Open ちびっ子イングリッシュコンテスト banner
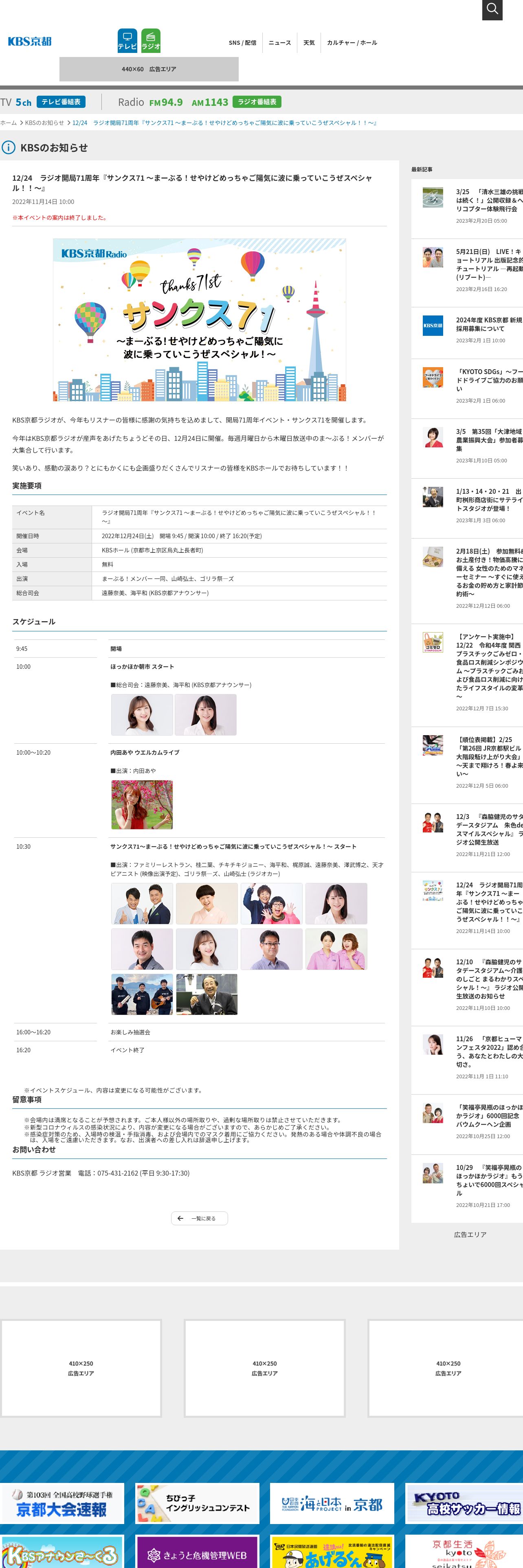The width and height of the screenshot is (523, 1568). click(x=197, y=1503)
